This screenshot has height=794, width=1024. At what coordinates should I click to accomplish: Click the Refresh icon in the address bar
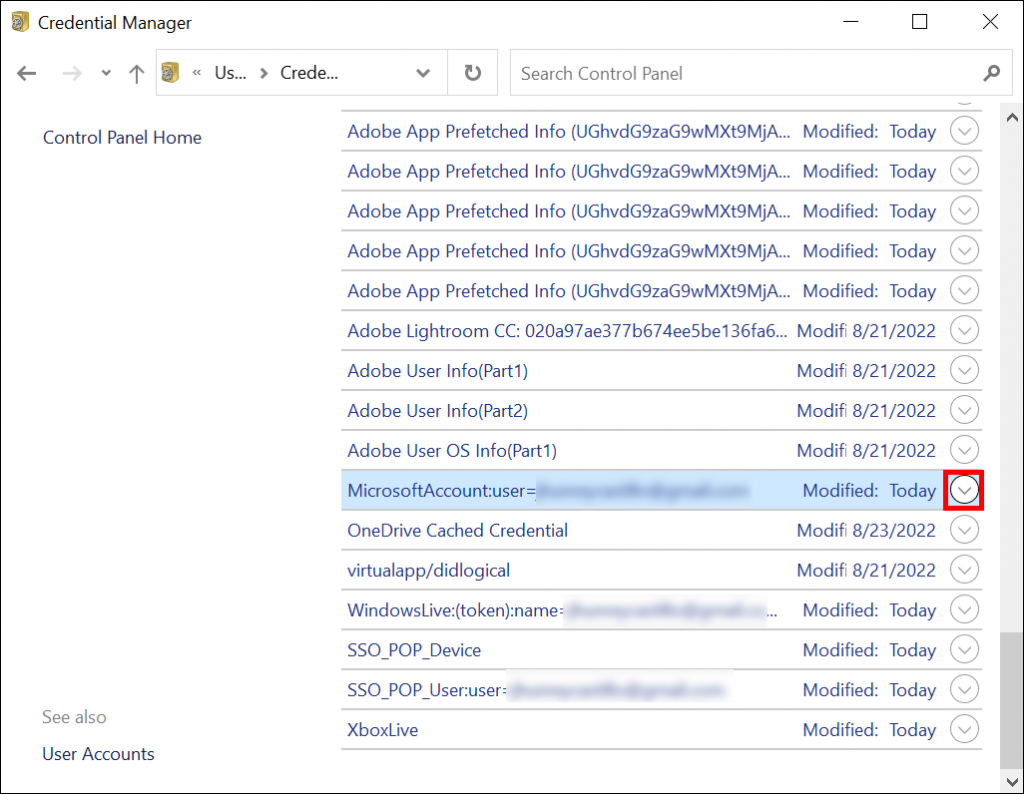point(471,72)
